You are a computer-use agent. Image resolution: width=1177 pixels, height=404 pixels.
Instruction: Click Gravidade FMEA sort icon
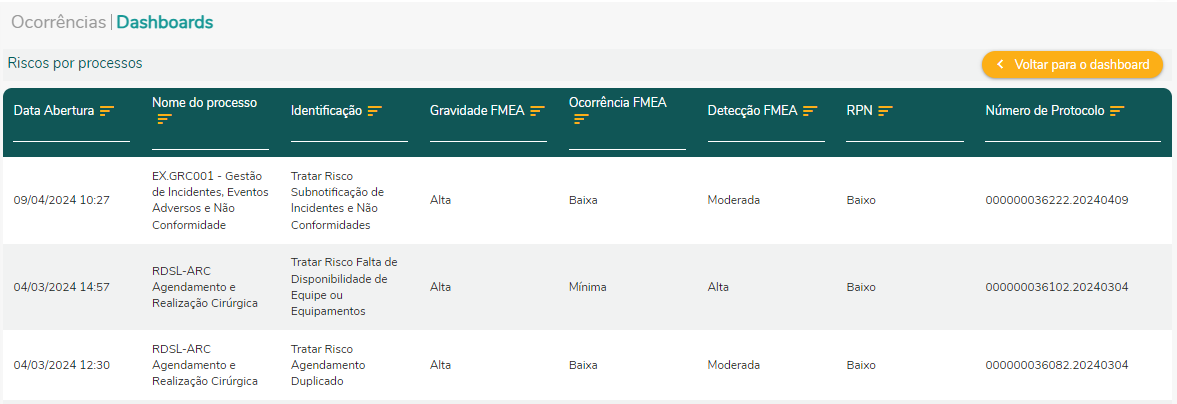[537, 111]
